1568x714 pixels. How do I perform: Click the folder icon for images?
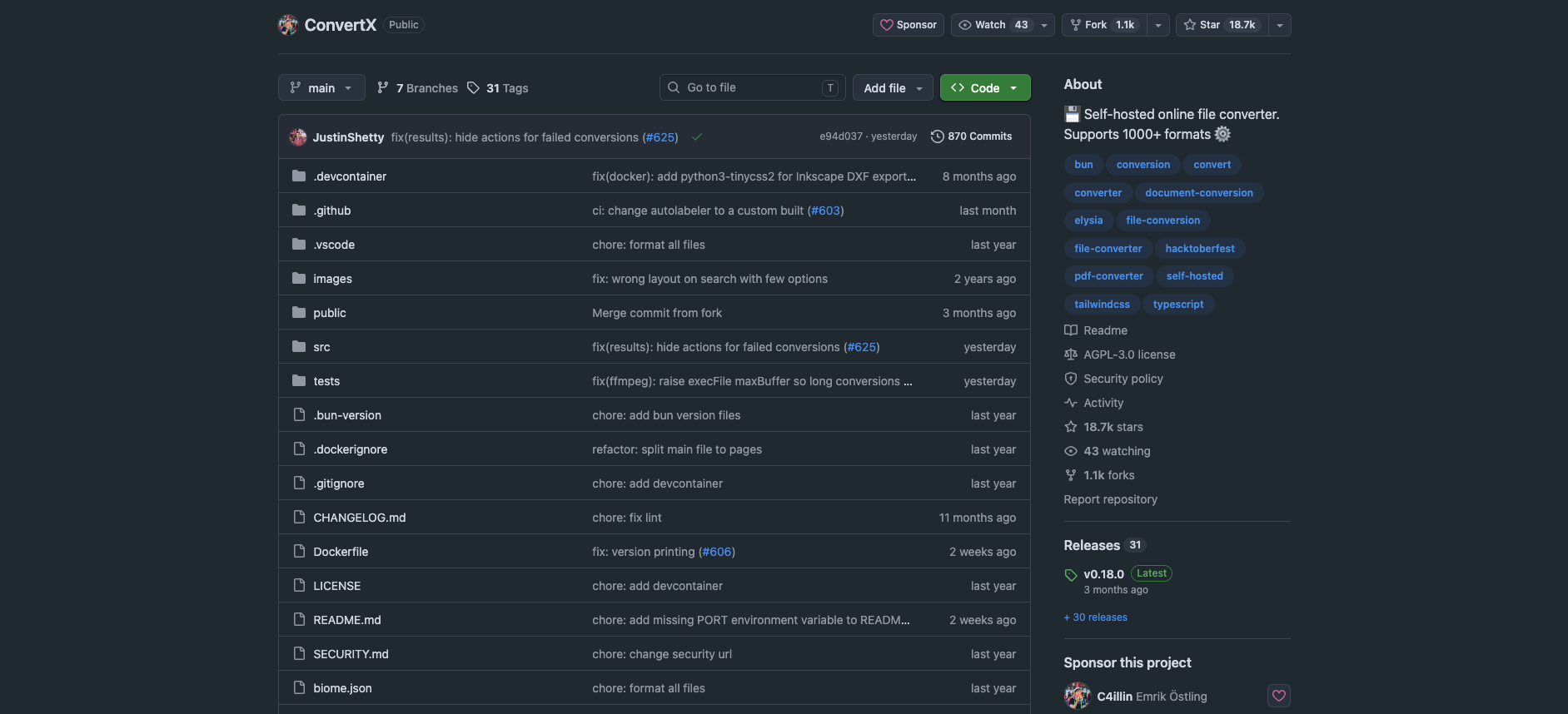pyautogui.click(x=299, y=279)
